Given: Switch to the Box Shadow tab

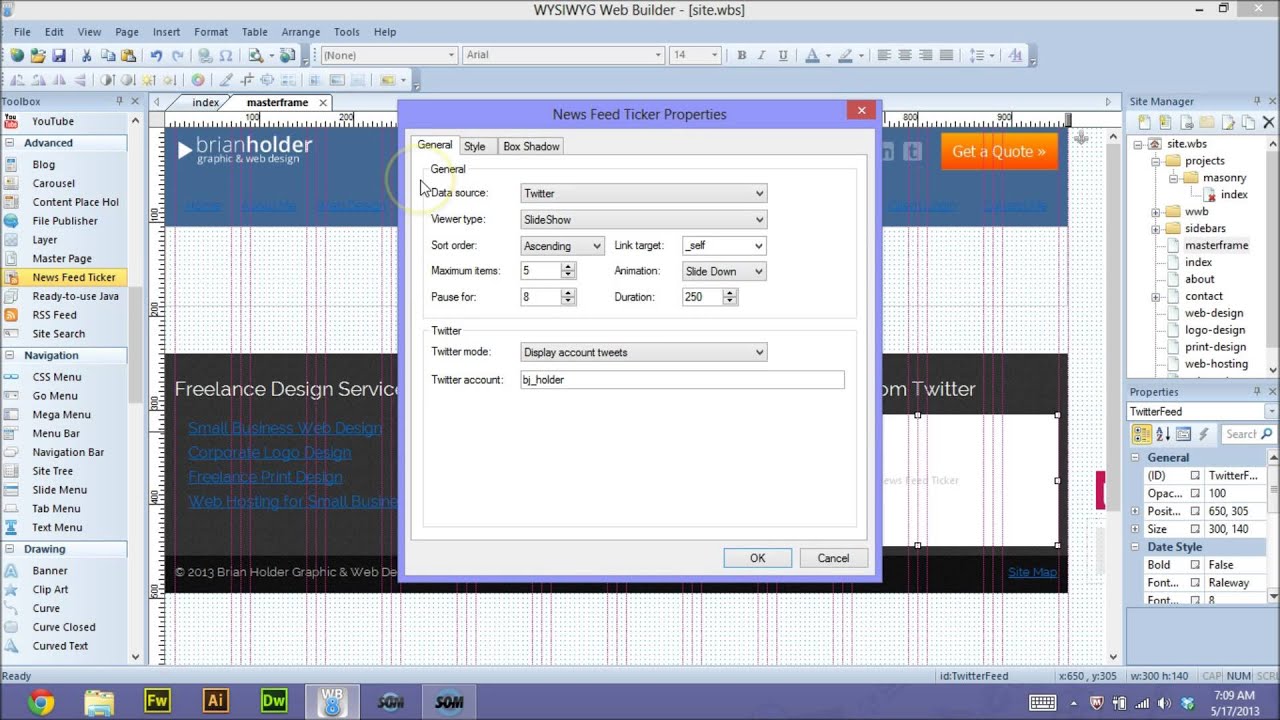Looking at the screenshot, I should (x=531, y=146).
